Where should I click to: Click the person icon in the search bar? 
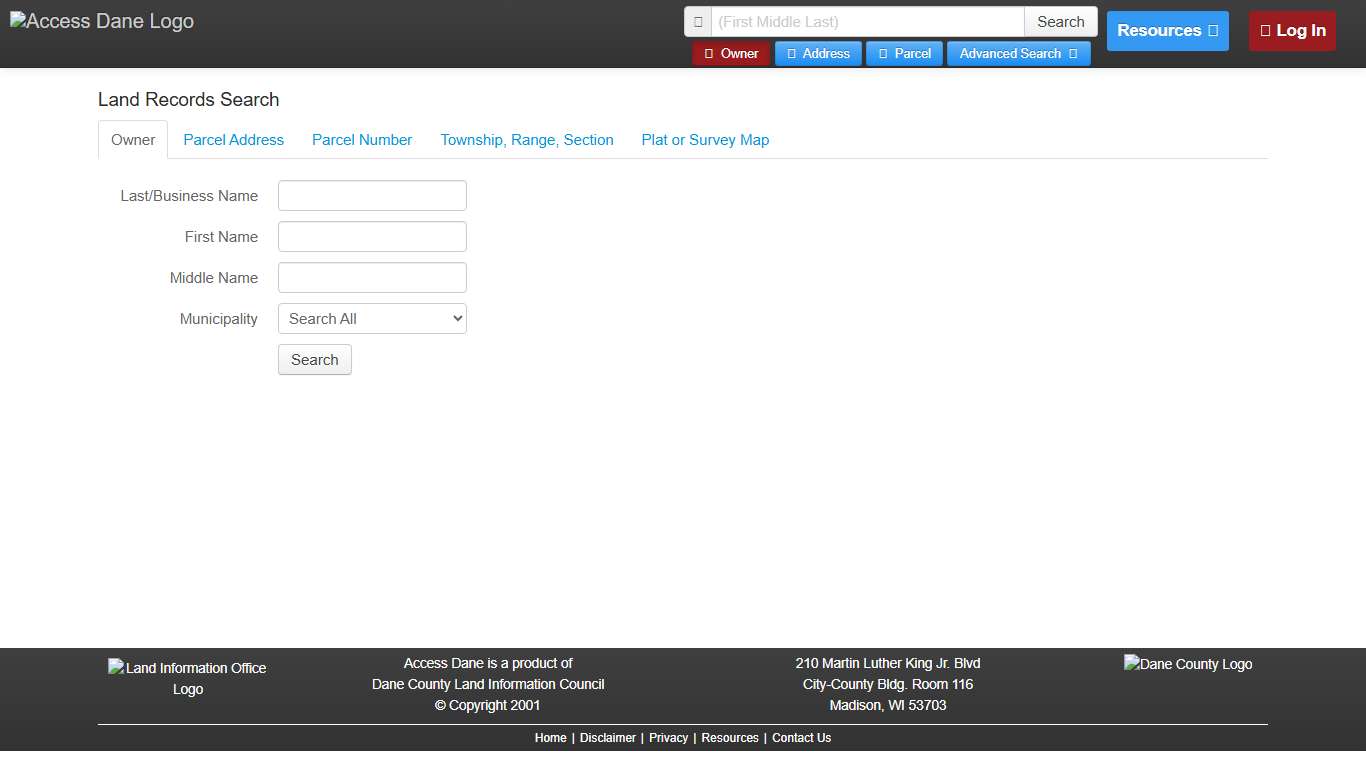698,21
